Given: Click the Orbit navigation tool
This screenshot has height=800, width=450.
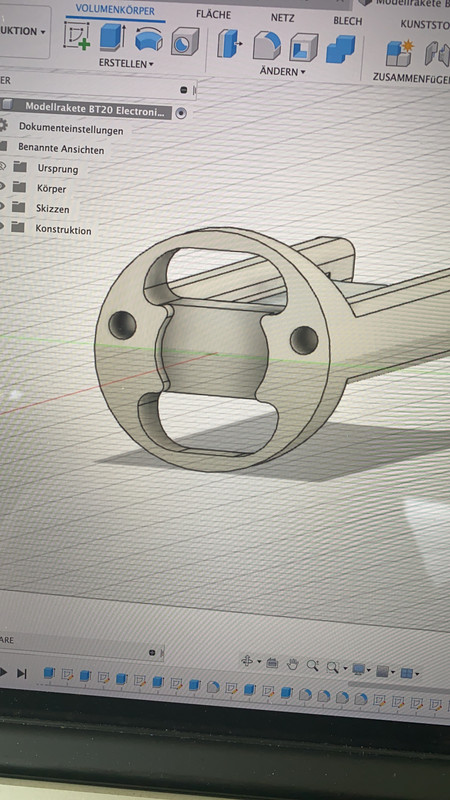Looking at the screenshot, I should 247,661.
